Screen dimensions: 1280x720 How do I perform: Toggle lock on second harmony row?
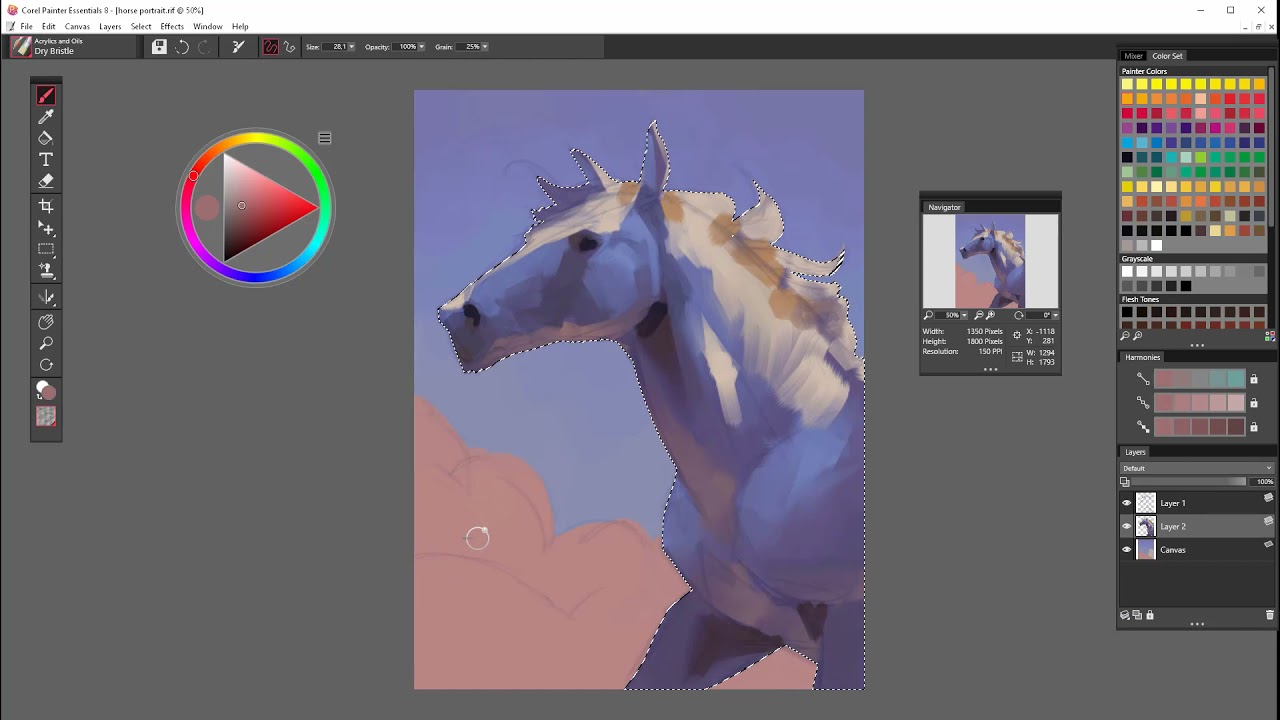pos(1254,403)
